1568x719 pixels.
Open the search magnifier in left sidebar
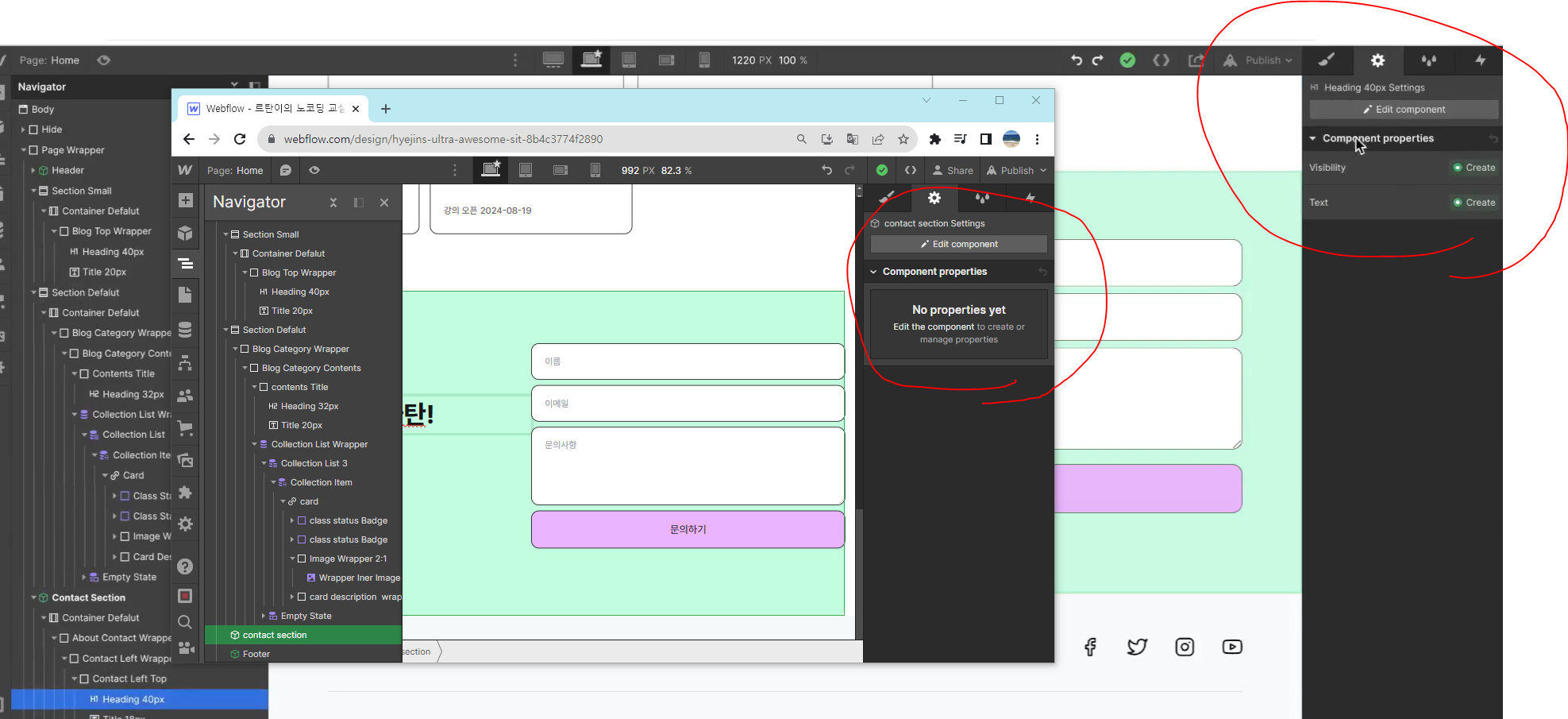(185, 622)
